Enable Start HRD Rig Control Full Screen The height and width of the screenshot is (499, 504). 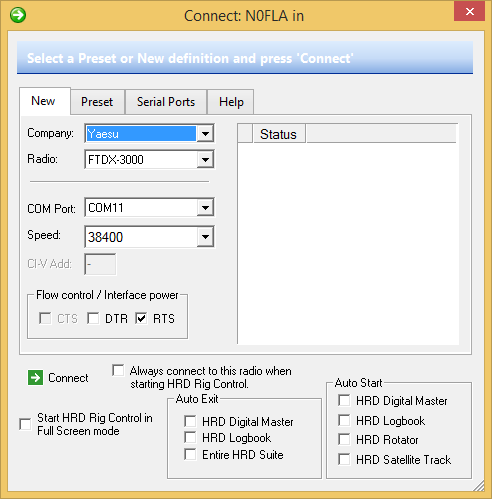[25, 424]
